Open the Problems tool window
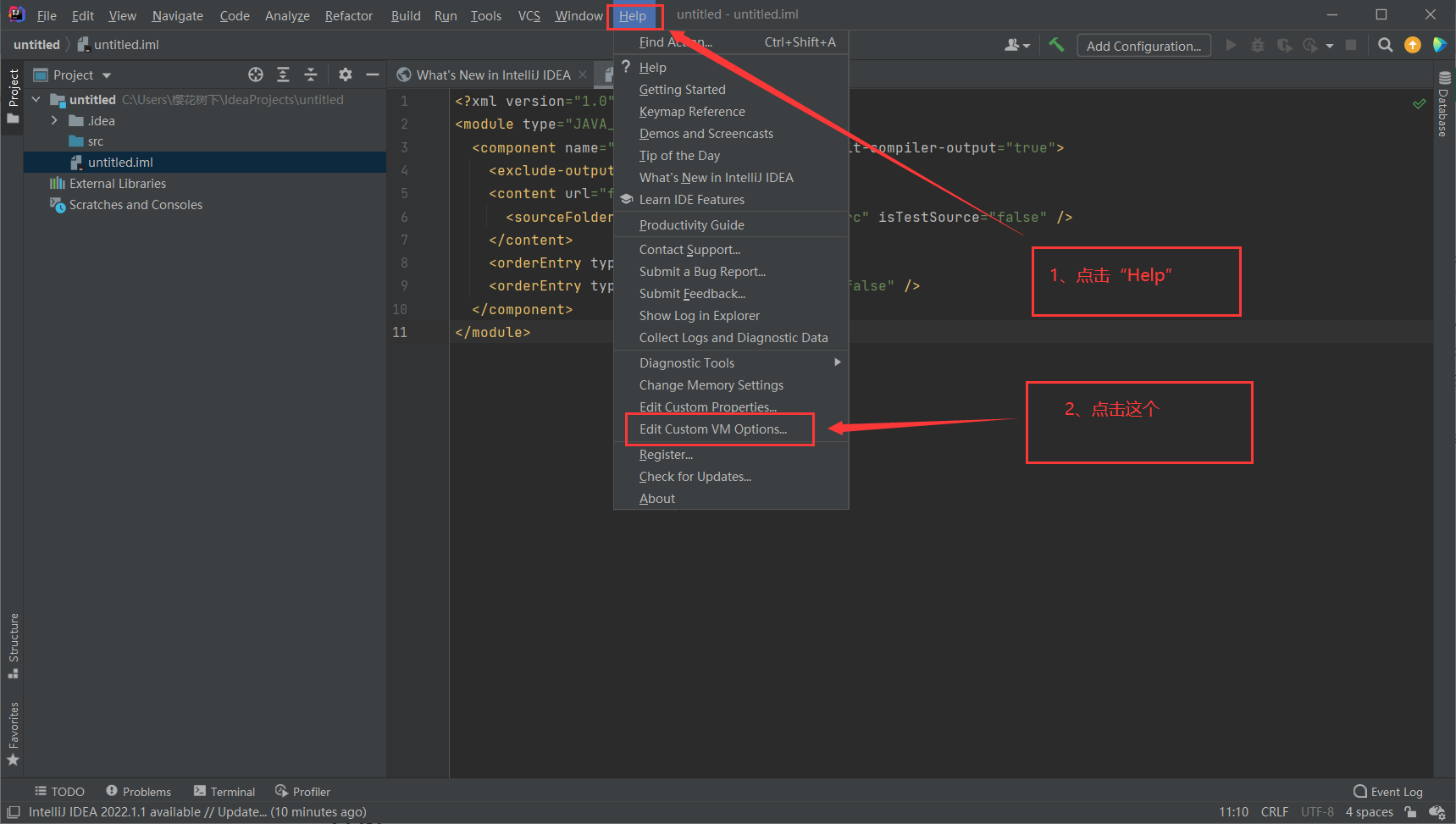Image resolution: width=1456 pixels, height=824 pixels. pyautogui.click(x=138, y=792)
